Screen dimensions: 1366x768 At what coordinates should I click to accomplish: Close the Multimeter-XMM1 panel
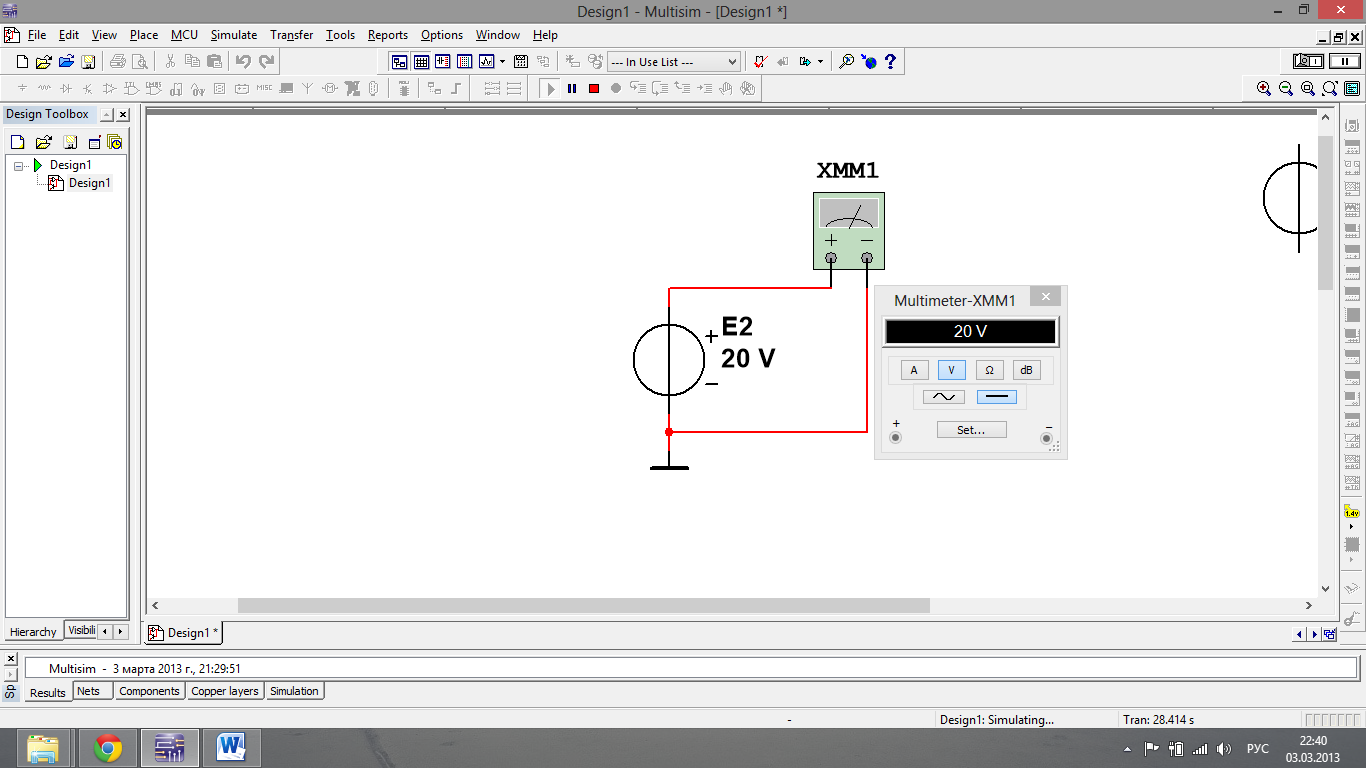(1046, 297)
